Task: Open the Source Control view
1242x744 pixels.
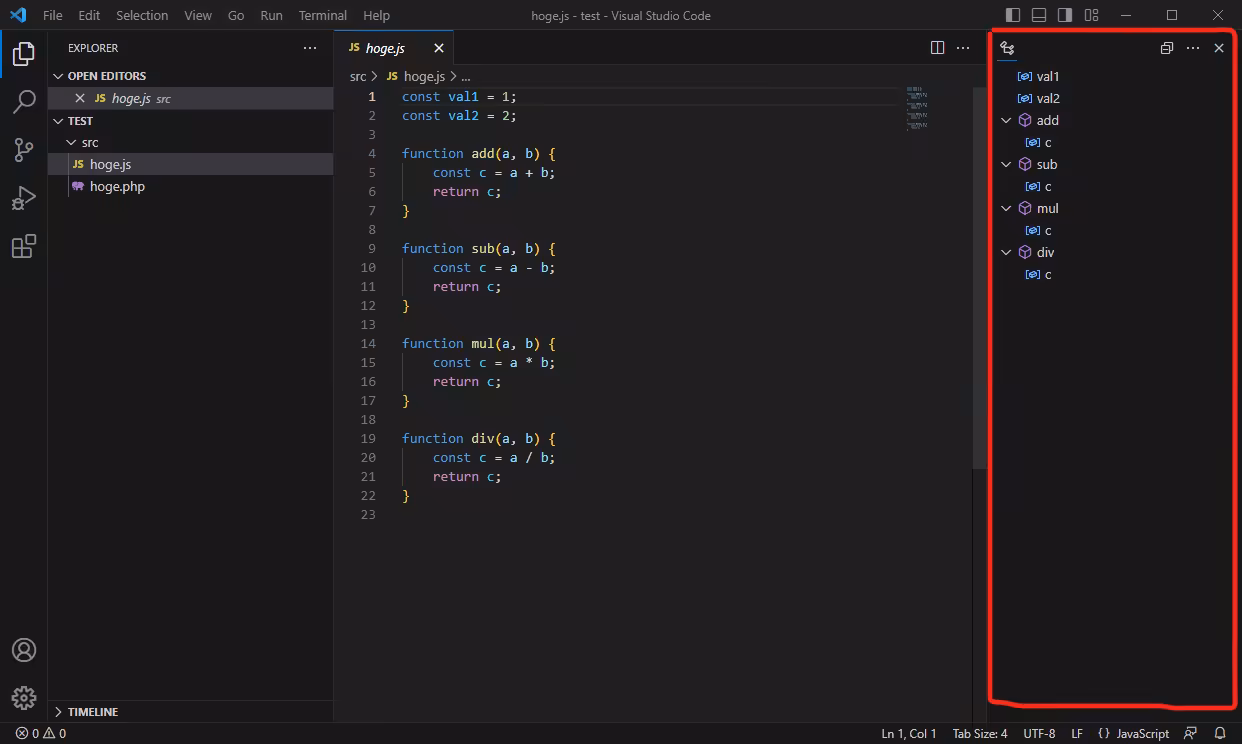Action: click(x=24, y=150)
